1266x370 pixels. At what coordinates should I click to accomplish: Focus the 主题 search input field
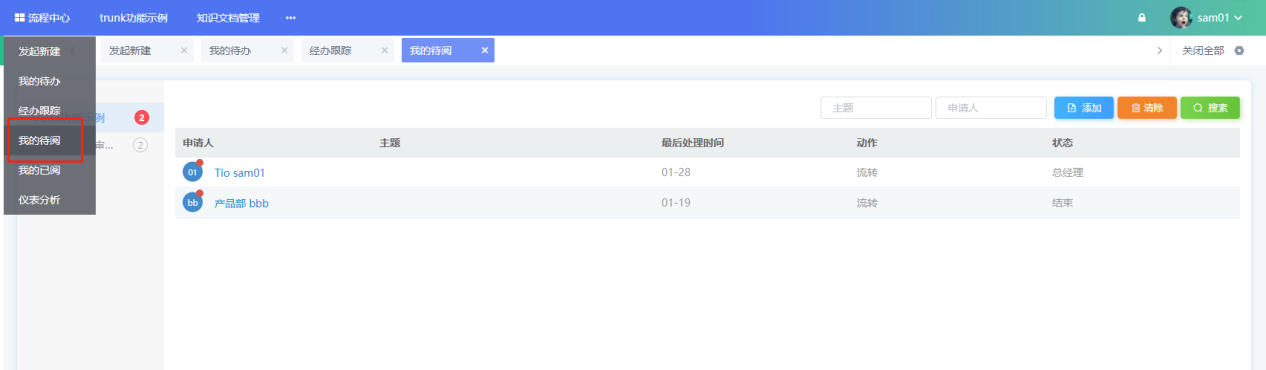pos(876,107)
